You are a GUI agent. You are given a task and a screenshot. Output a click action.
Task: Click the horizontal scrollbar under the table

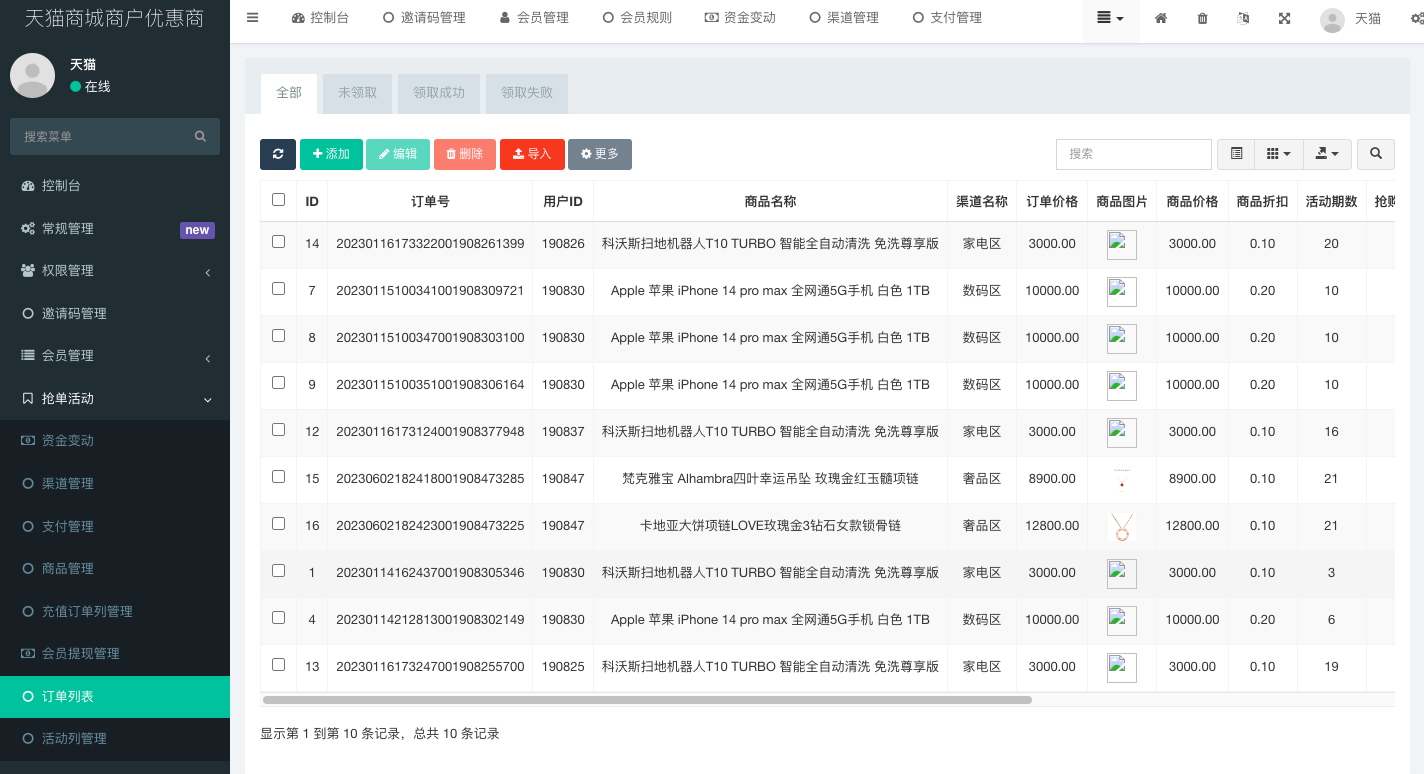[647, 700]
